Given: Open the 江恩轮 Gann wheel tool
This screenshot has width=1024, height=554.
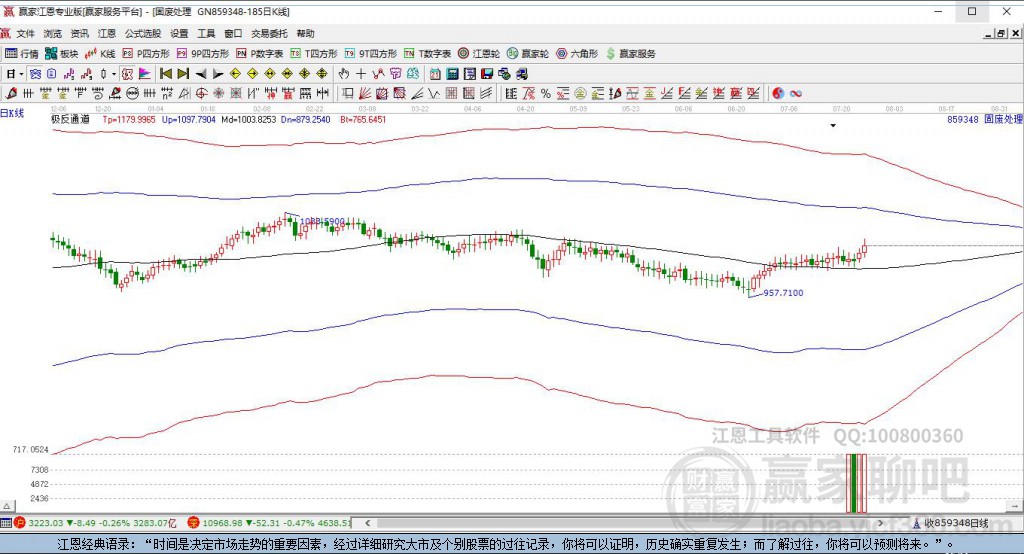Looking at the screenshot, I should [x=479, y=54].
